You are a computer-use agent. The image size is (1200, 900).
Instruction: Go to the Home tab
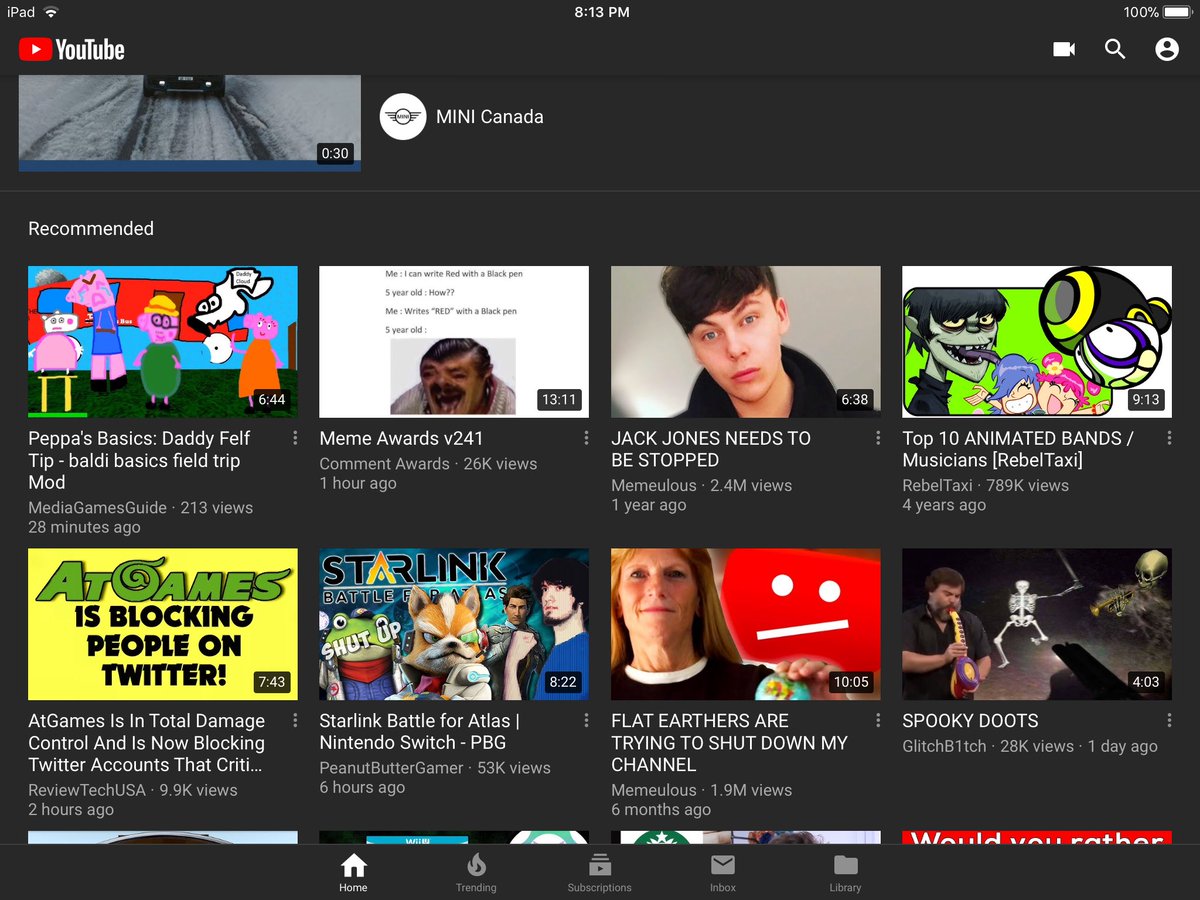pos(353,873)
